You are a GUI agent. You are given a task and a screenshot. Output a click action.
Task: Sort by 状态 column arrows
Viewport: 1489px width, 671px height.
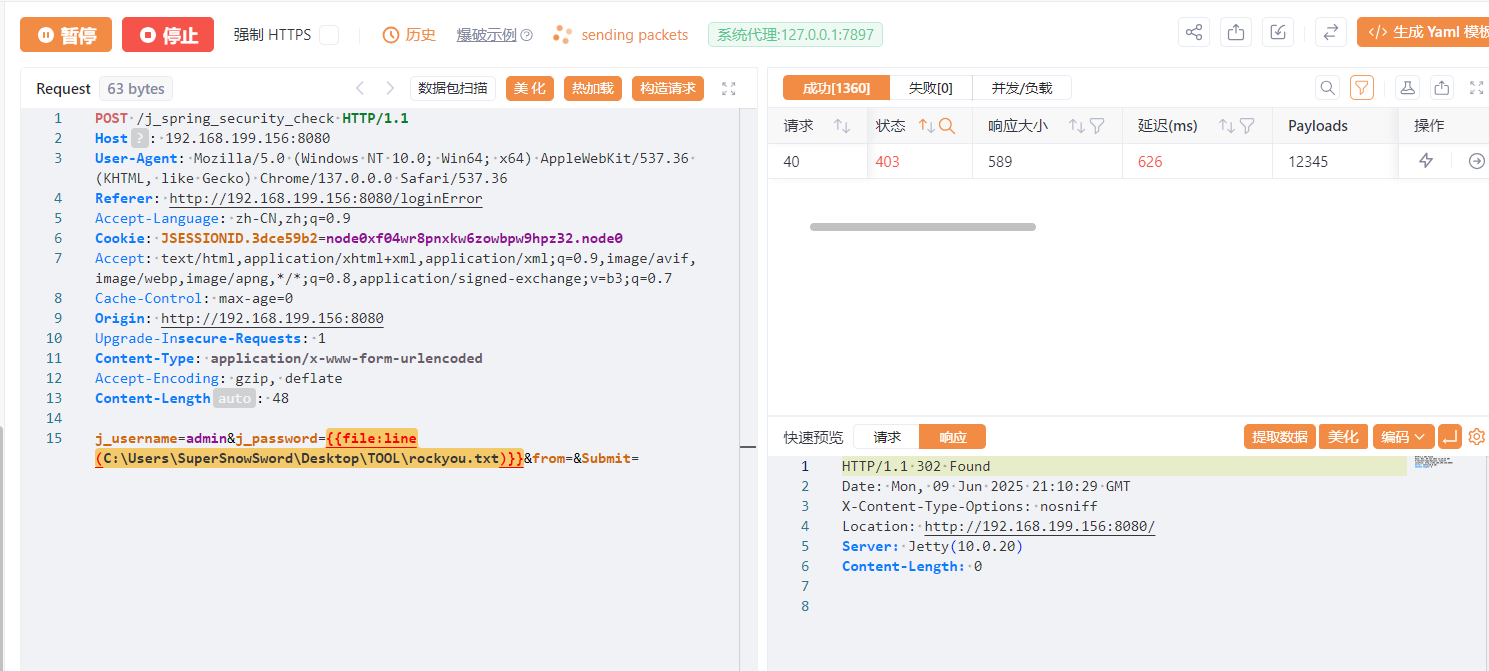tap(926, 126)
